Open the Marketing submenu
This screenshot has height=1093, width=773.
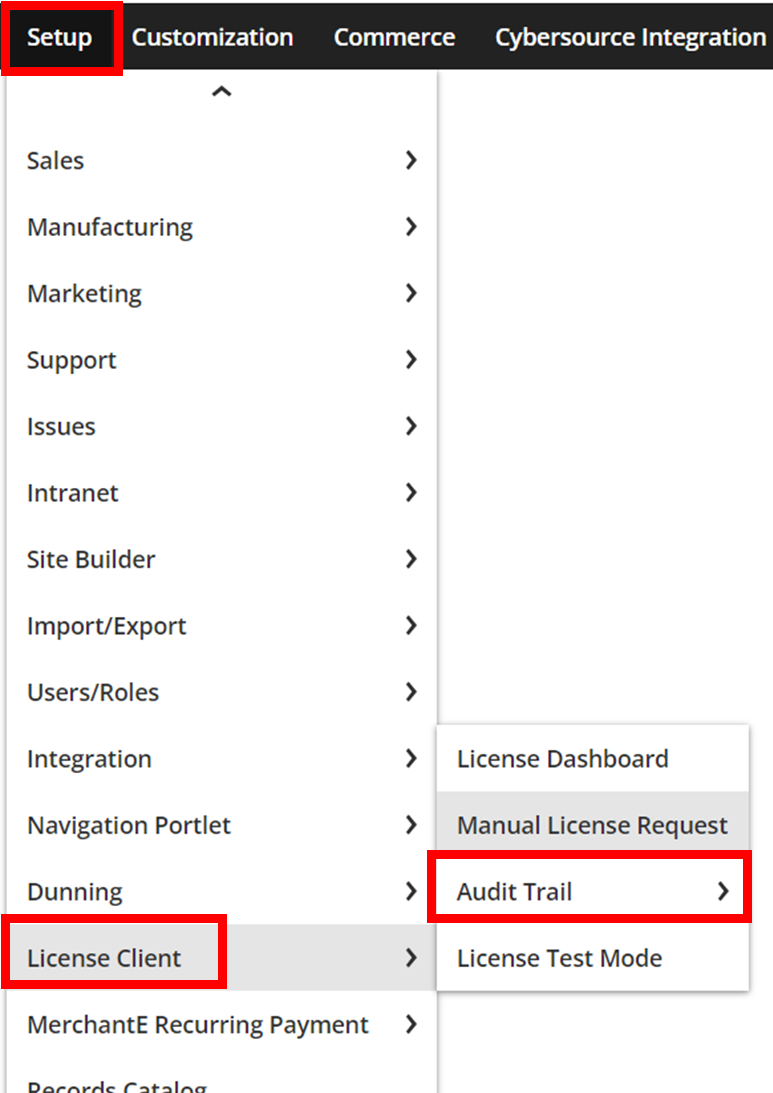pyautogui.click(x=222, y=293)
